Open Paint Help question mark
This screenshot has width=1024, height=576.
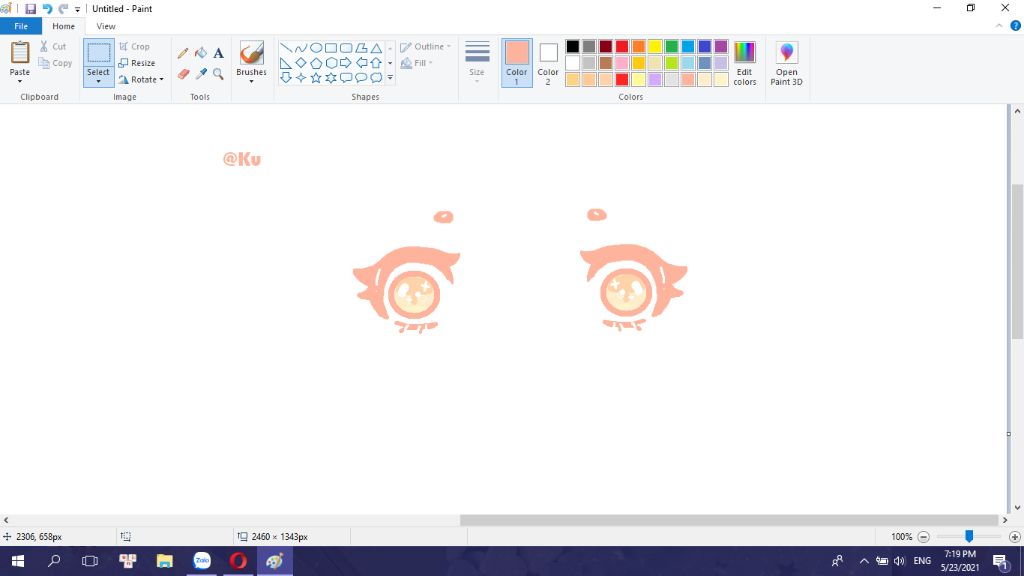coord(1016,26)
